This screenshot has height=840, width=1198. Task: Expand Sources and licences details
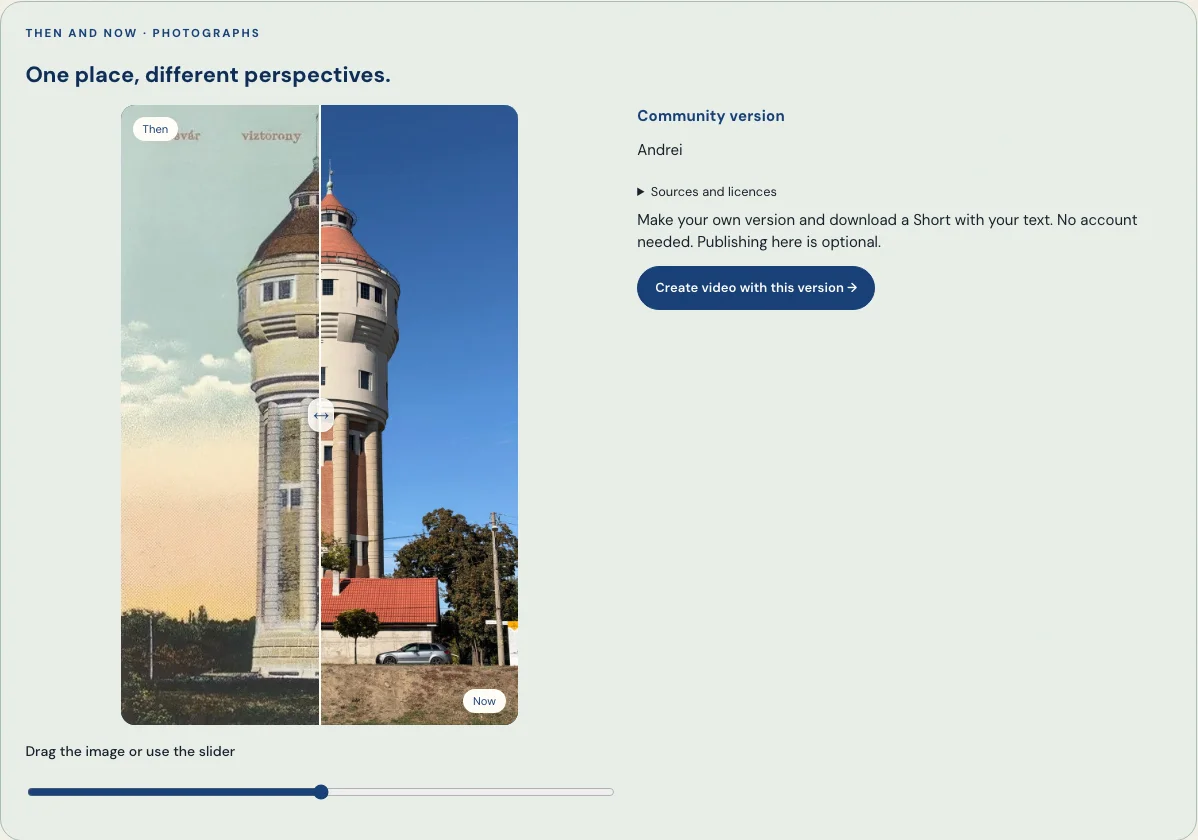pyautogui.click(x=707, y=192)
